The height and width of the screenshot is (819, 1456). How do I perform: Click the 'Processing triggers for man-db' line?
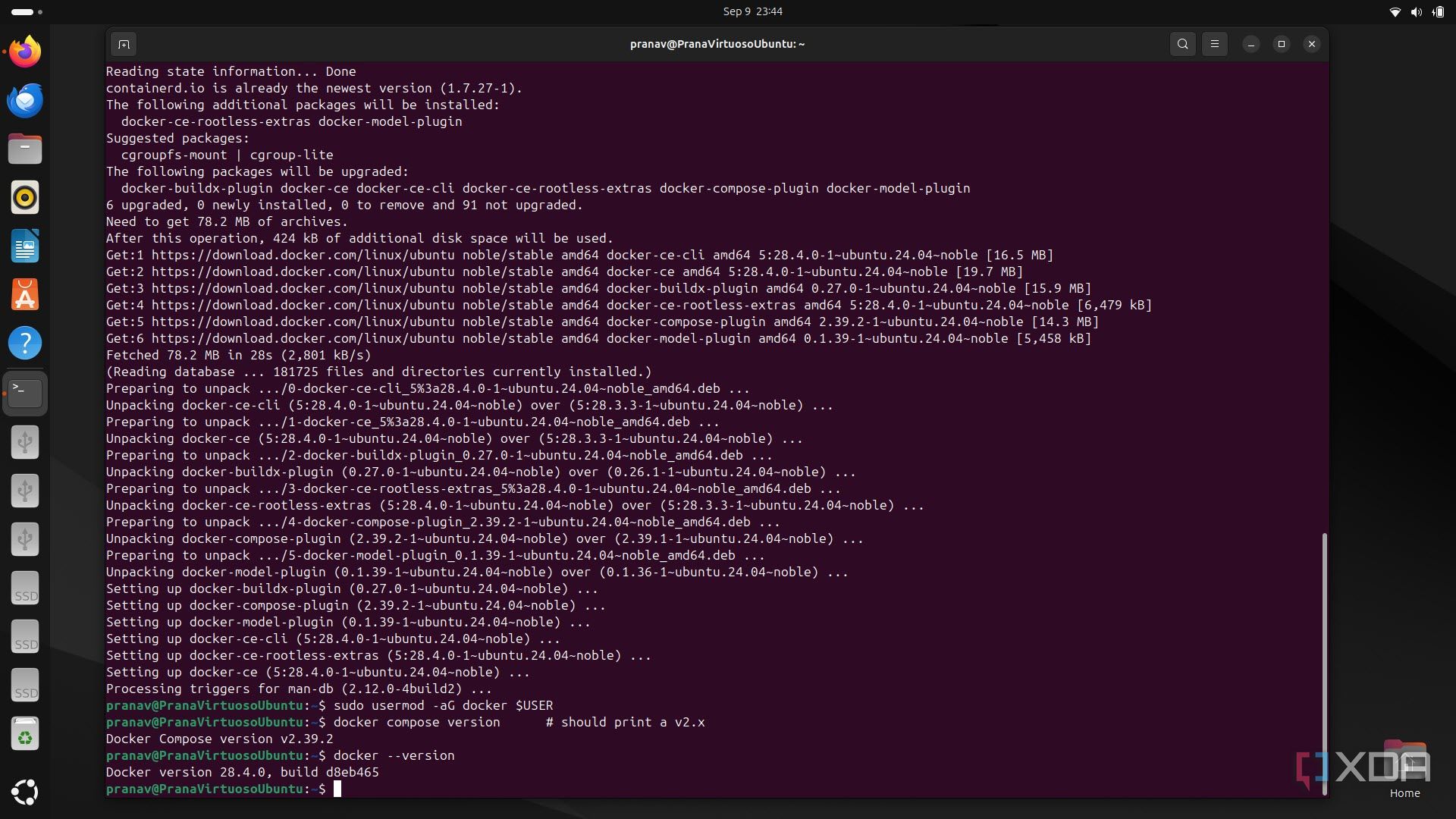(x=299, y=689)
